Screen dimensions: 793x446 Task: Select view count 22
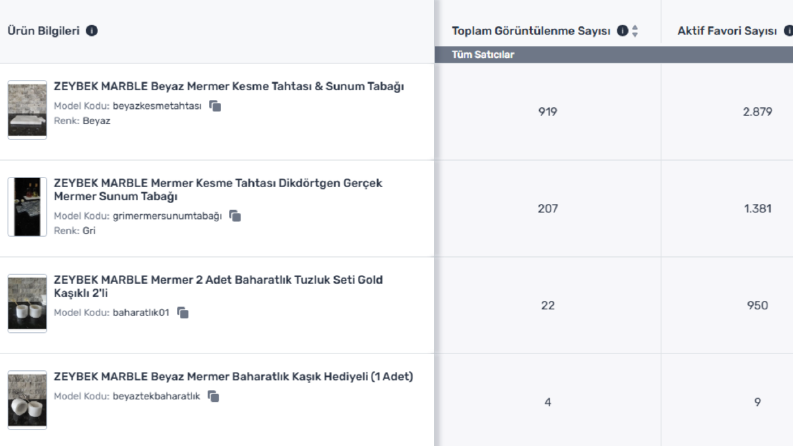pos(548,305)
